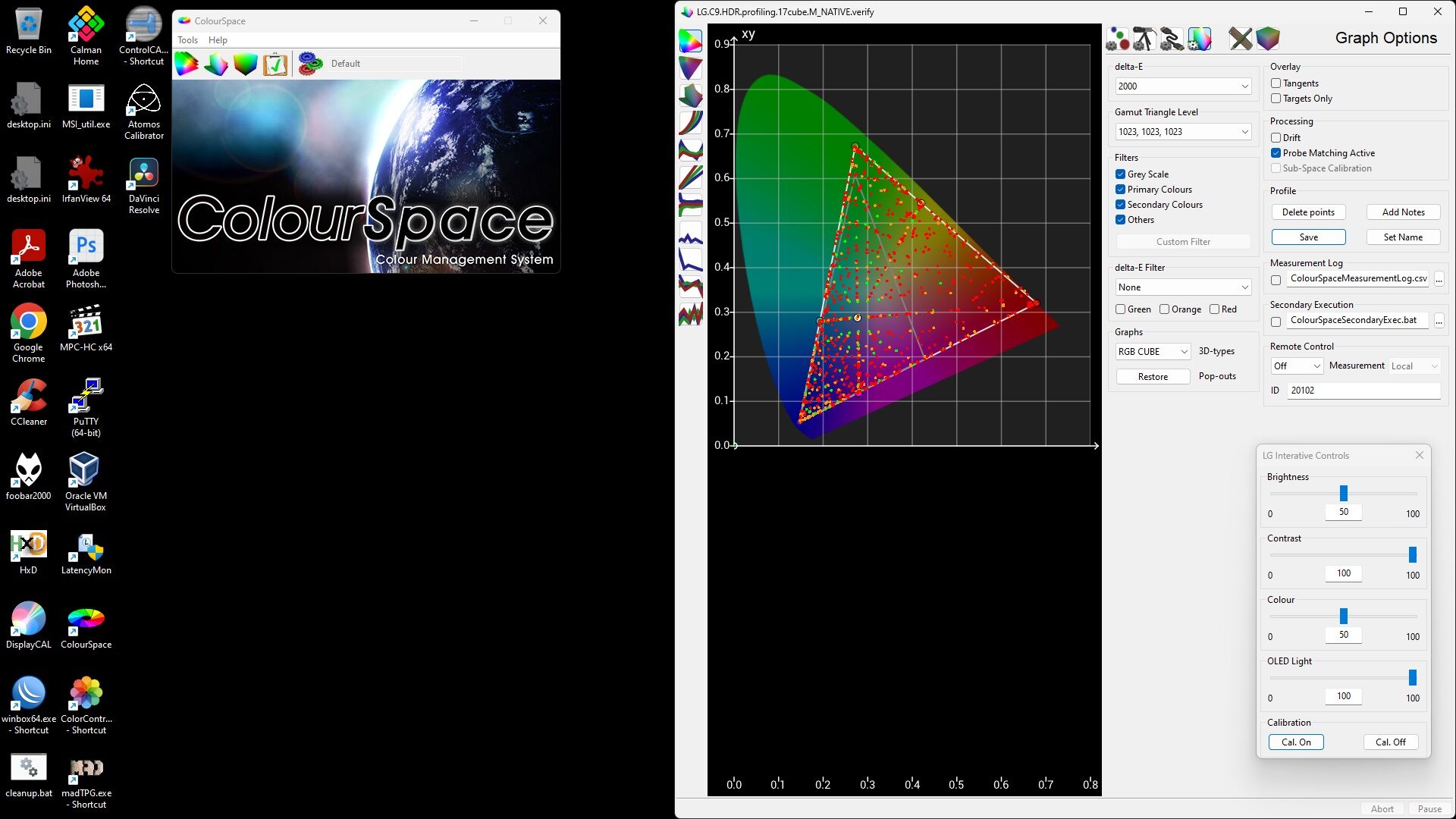This screenshot has height=819, width=1456.
Task: Click the Remote Control ID field
Action: click(1363, 391)
